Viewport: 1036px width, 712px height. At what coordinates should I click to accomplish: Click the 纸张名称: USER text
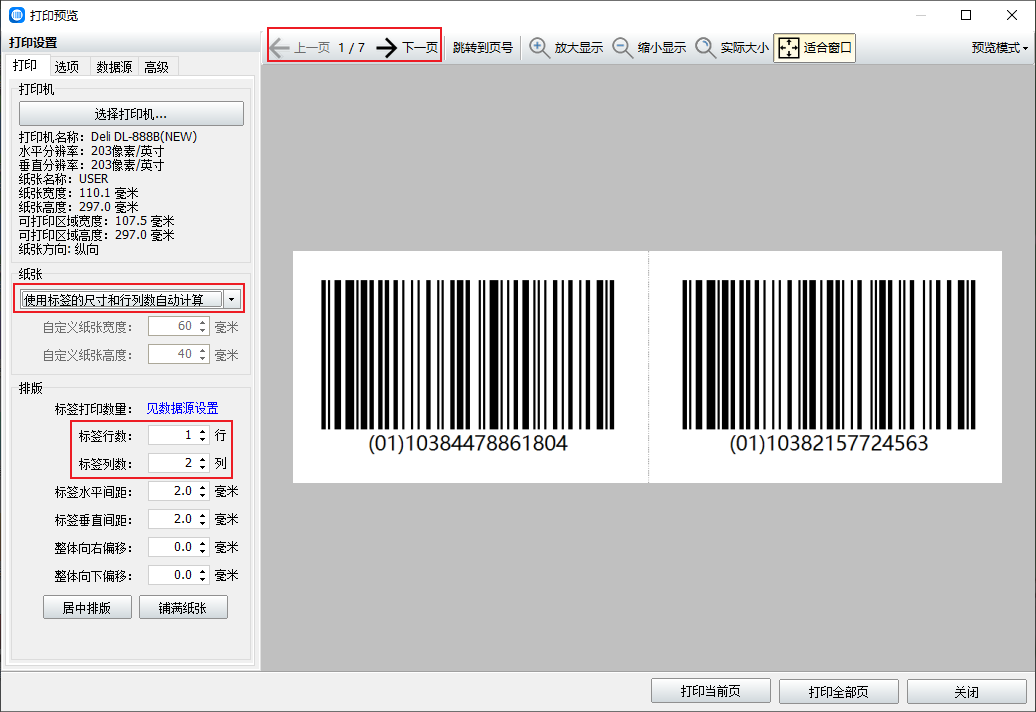(x=63, y=179)
